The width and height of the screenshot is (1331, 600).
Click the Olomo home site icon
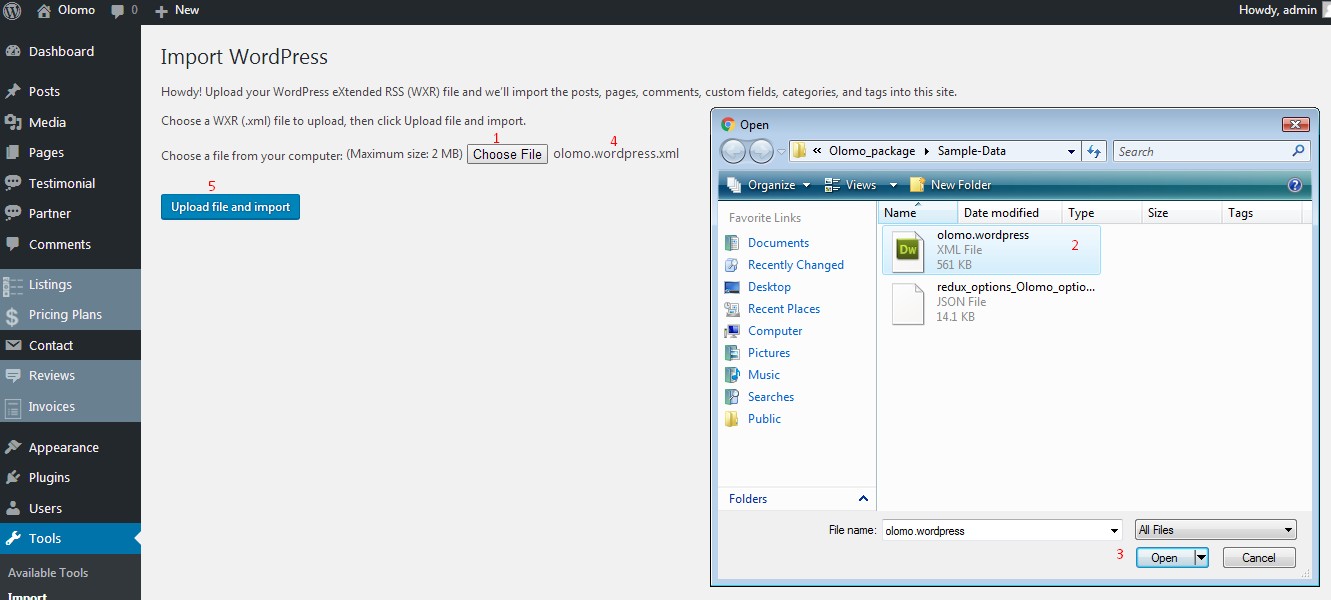click(x=44, y=11)
